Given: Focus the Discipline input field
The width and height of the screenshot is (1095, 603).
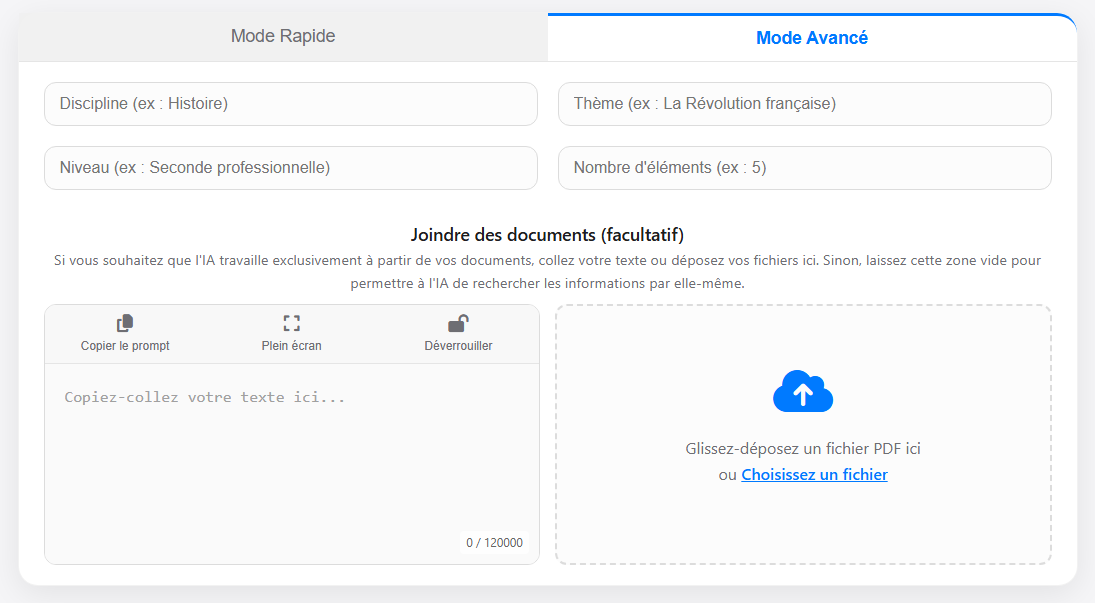Looking at the screenshot, I should point(291,104).
